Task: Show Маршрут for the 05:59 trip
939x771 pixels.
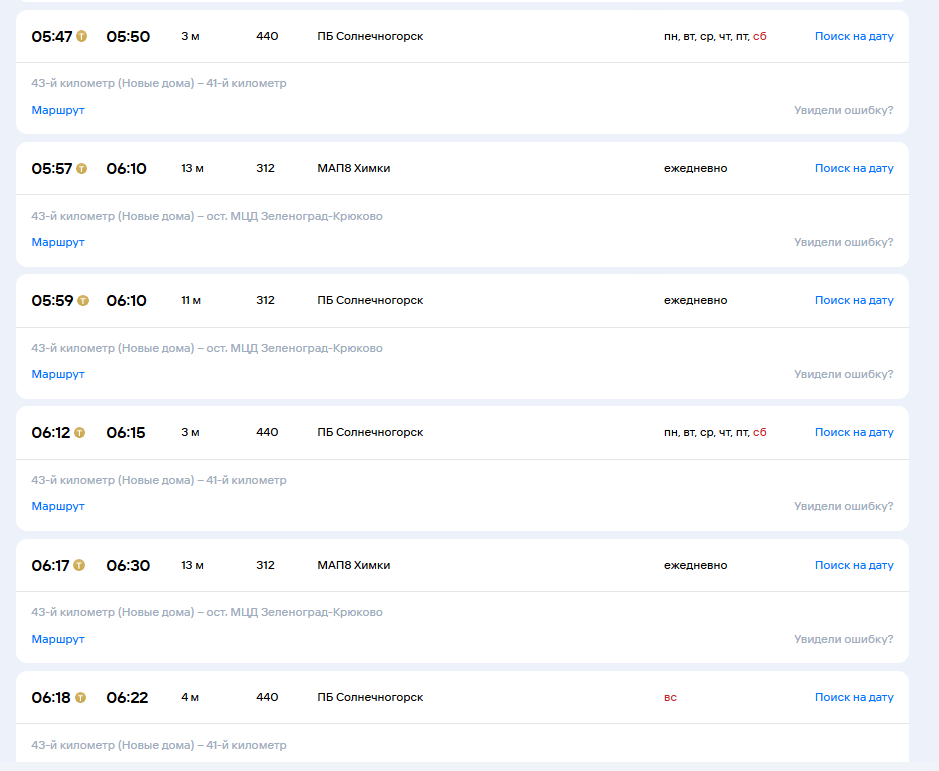Action: coord(58,374)
